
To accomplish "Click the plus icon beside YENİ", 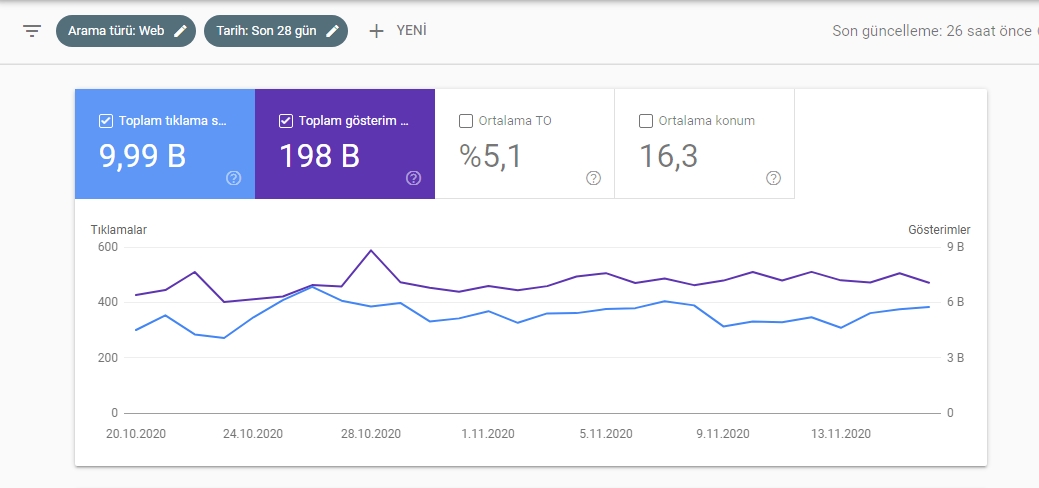I will 376,31.
